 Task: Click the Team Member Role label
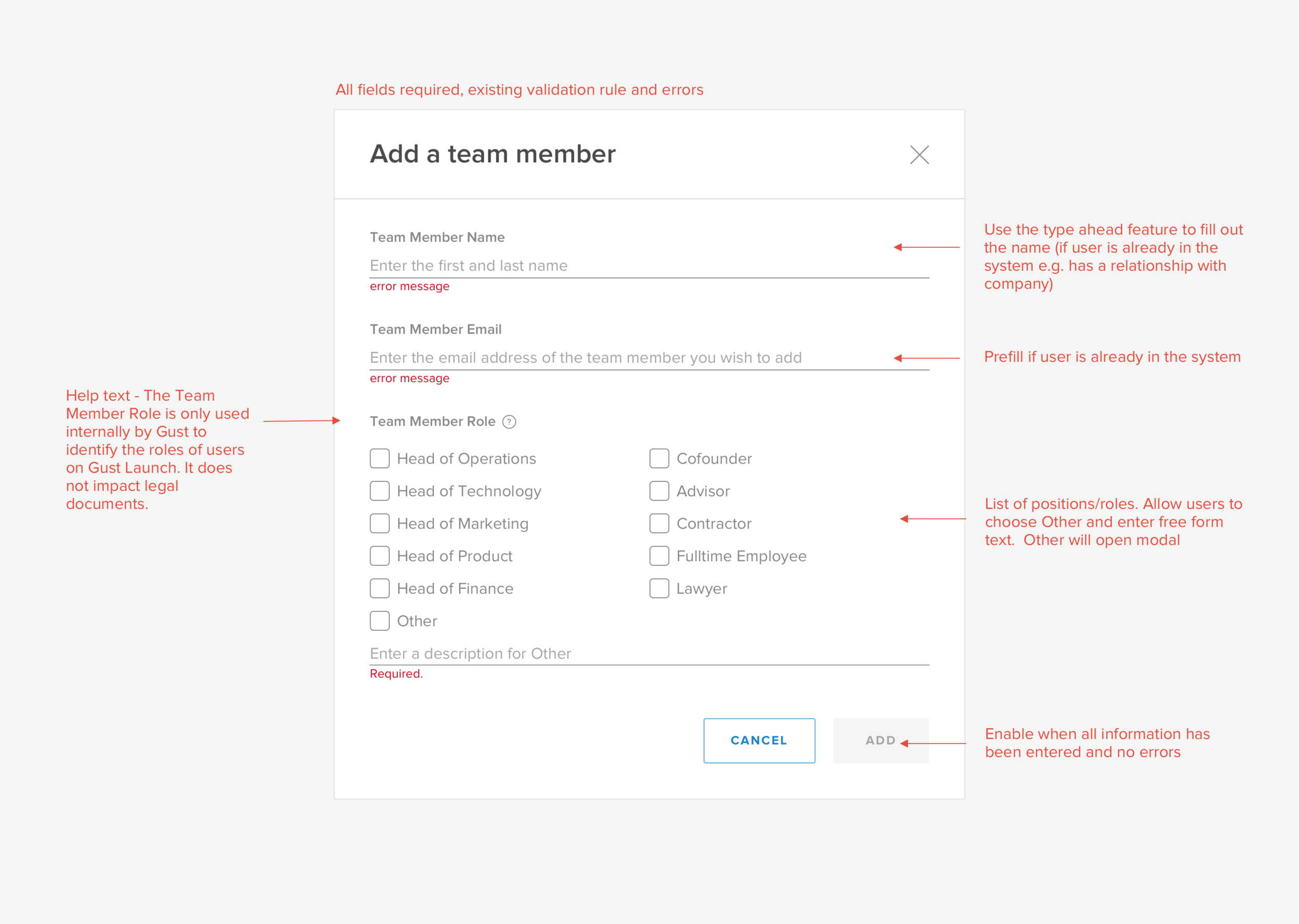432,421
